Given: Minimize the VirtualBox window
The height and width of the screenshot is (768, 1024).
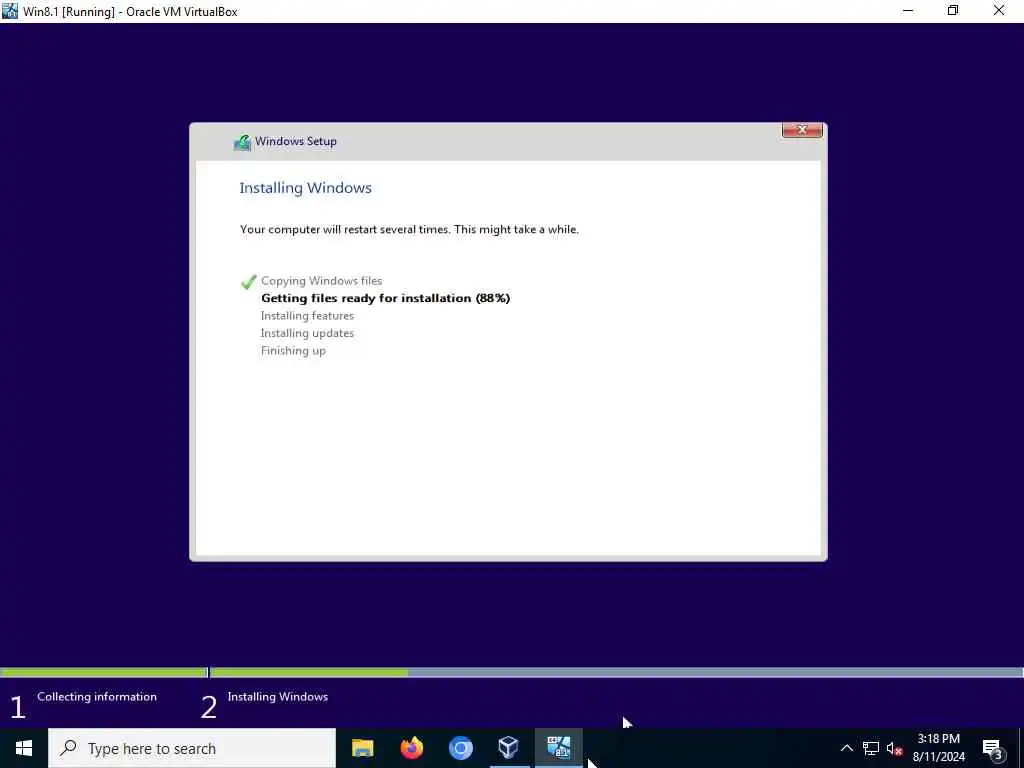Looking at the screenshot, I should [908, 11].
